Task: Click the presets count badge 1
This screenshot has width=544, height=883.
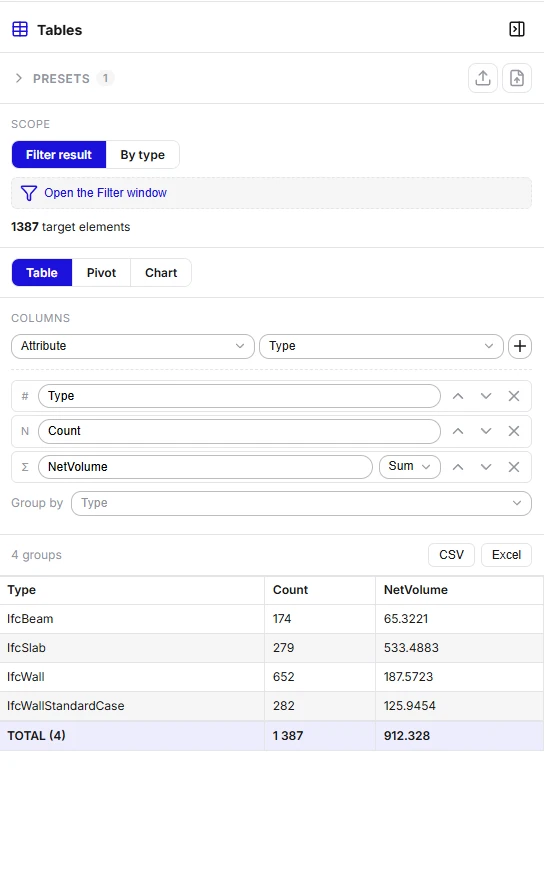Action: tap(105, 78)
